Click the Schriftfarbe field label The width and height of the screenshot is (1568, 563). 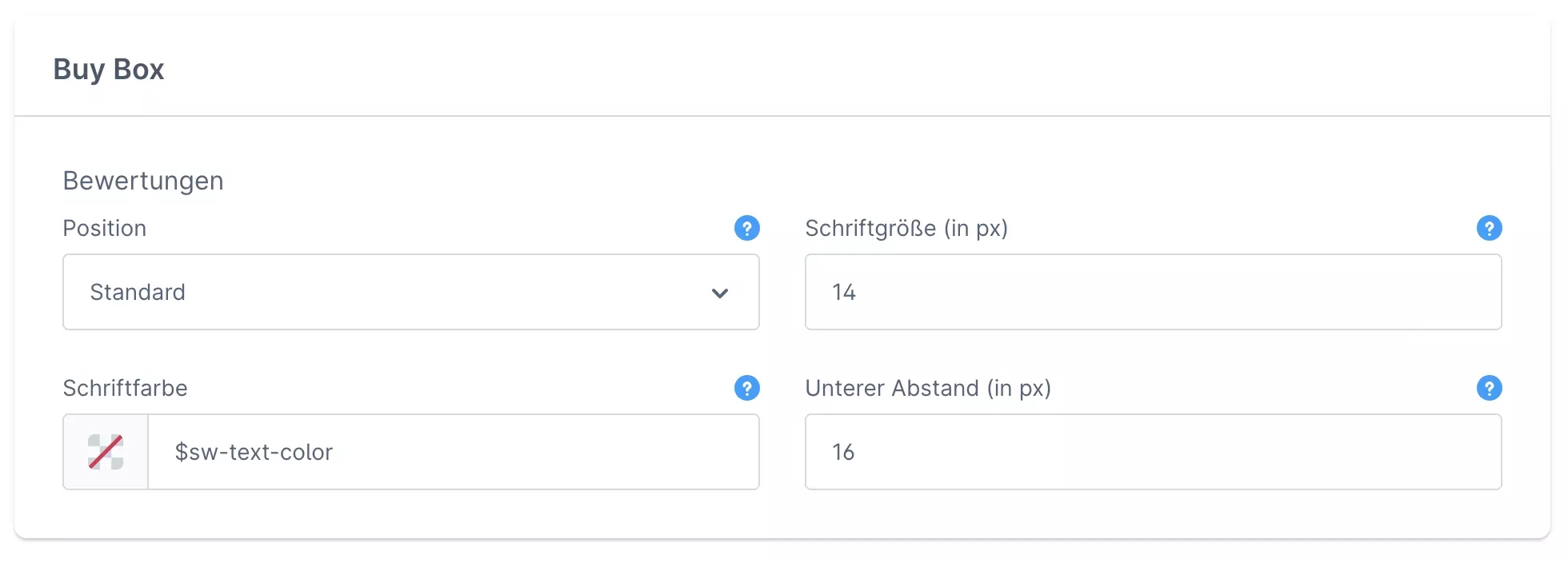click(x=126, y=389)
